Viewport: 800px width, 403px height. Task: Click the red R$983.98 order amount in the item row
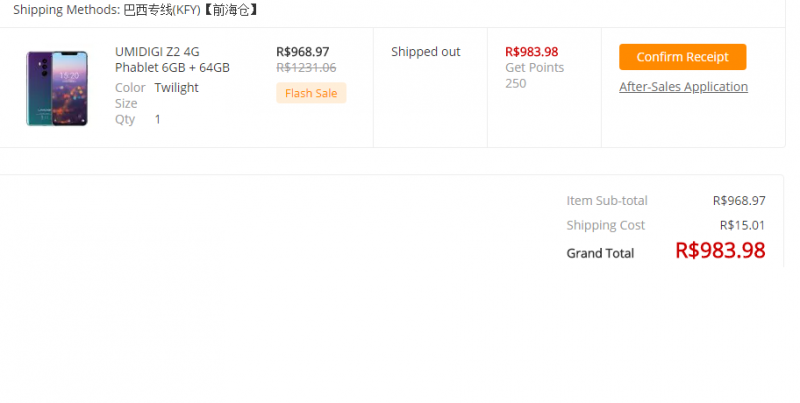(x=531, y=52)
